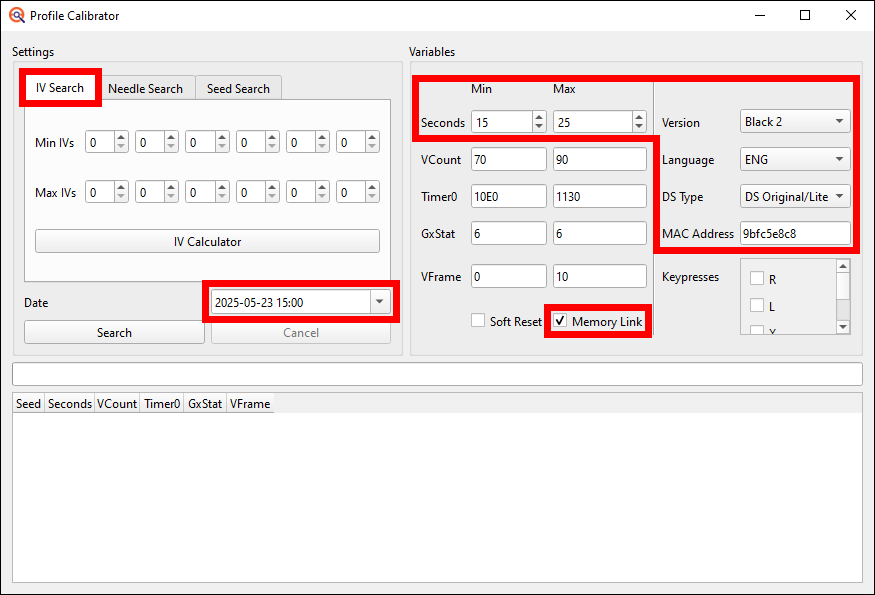
Task: Open the Version dropdown showing Black 2
Action: point(794,121)
